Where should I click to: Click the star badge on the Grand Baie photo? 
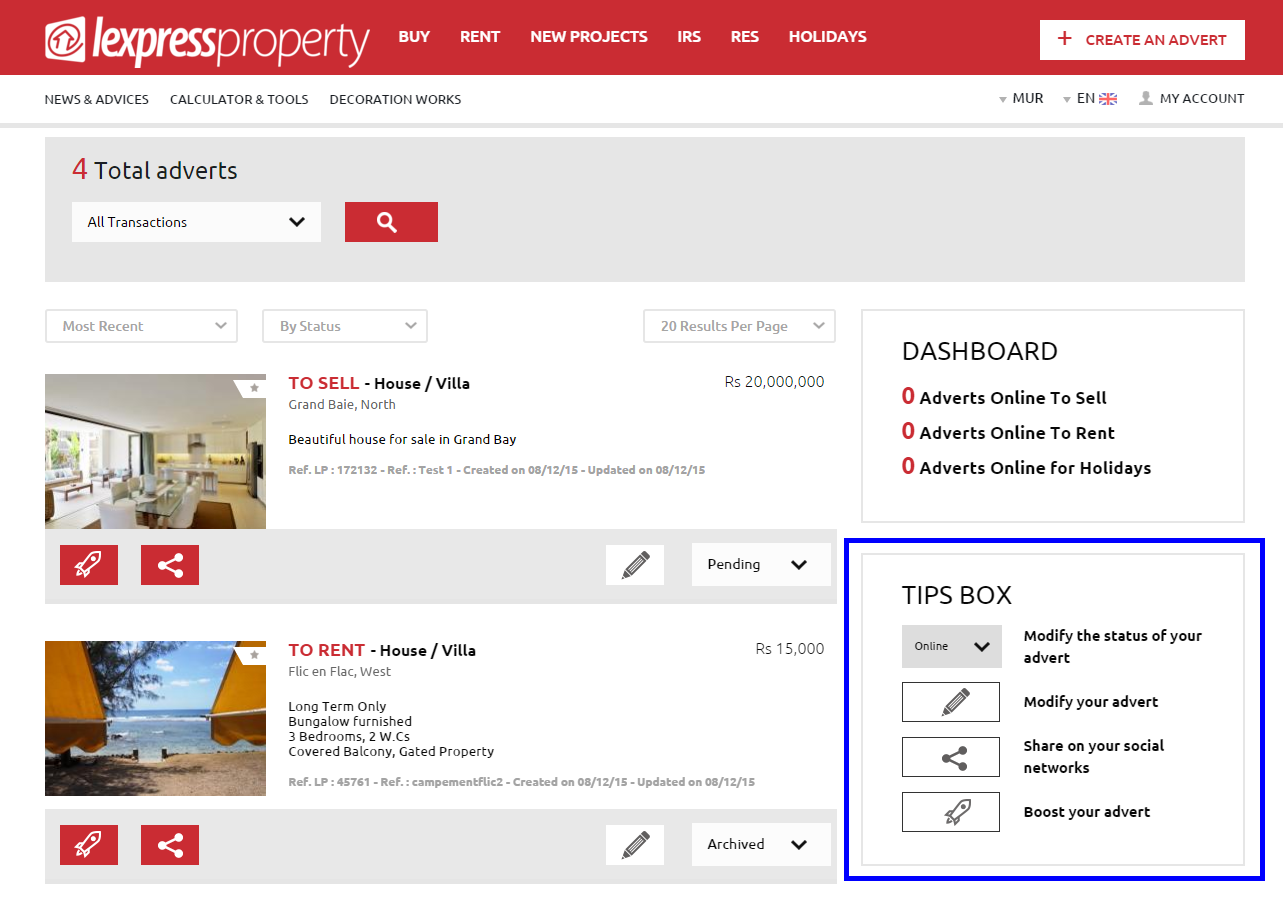253,388
